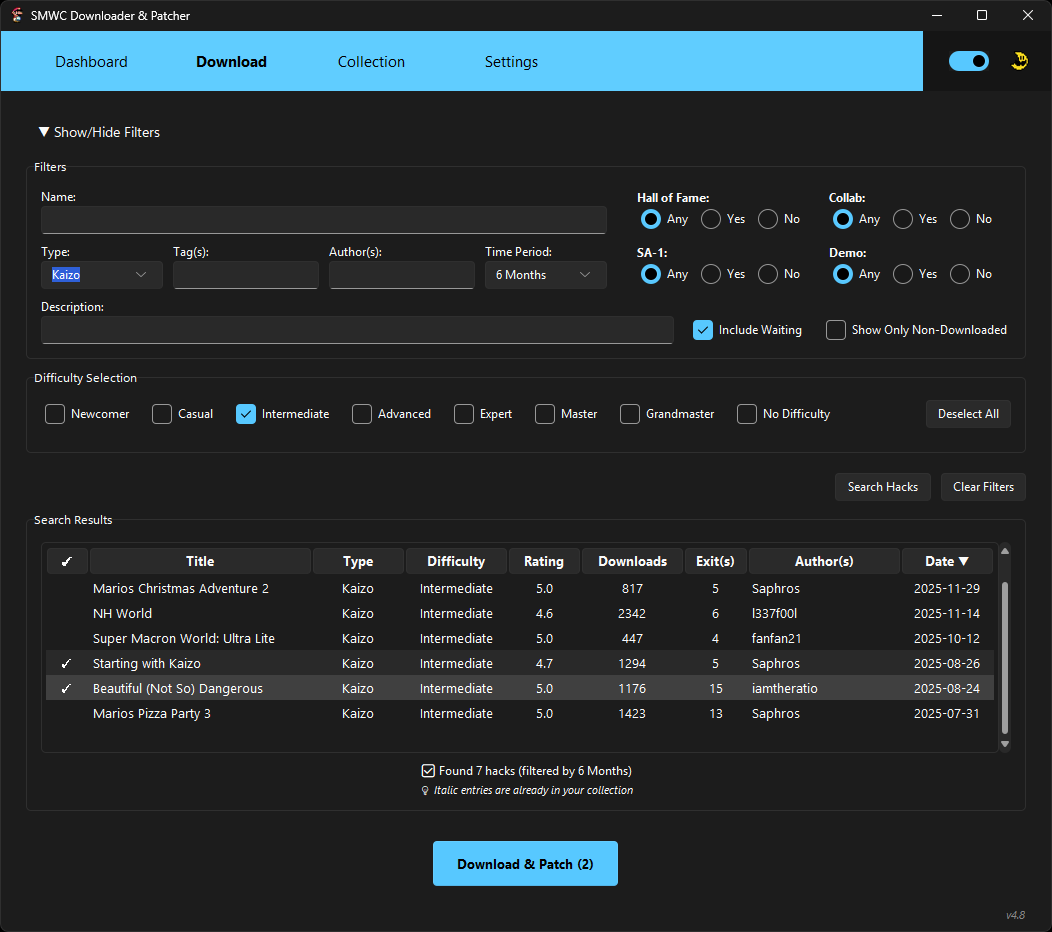Uncheck the Include Waiting option
1052x932 pixels.
pos(702,329)
